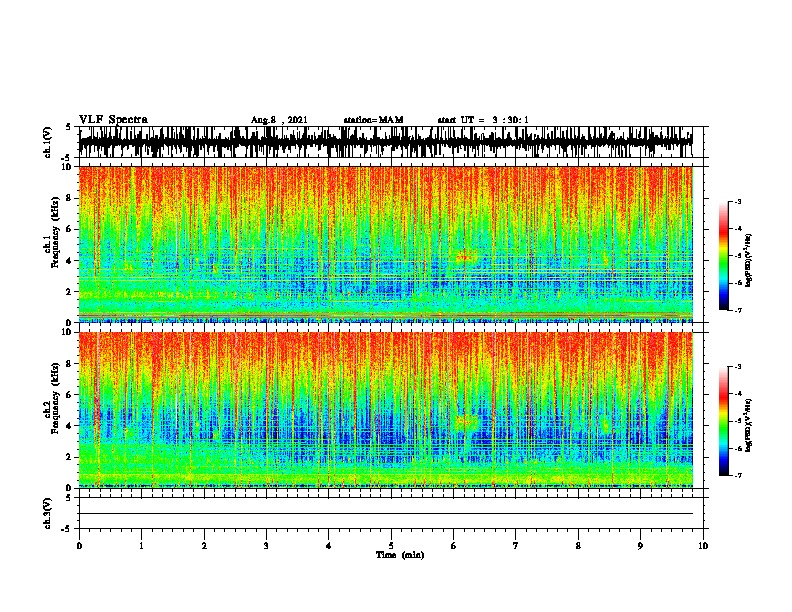Click time axis tick label "5"
The height and width of the screenshot is (612, 792).
pyautogui.click(x=391, y=546)
